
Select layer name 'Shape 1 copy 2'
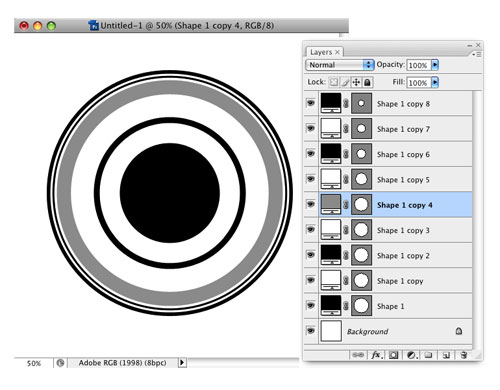(x=403, y=256)
